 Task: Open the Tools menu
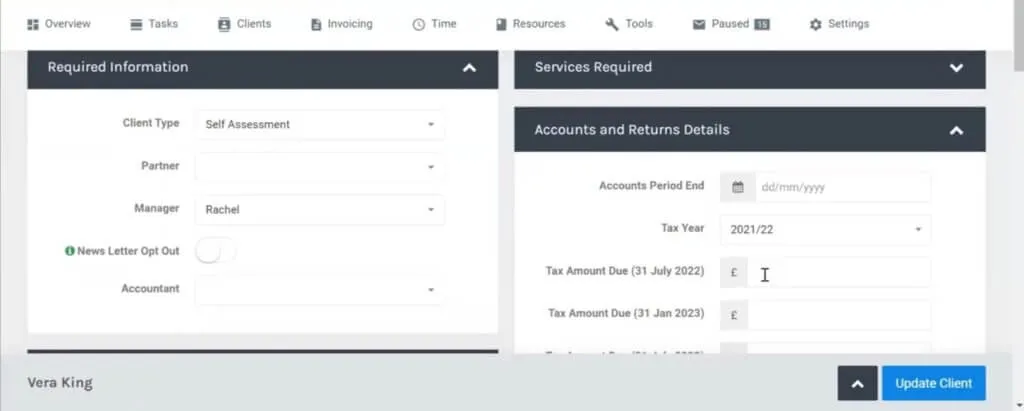630,24
